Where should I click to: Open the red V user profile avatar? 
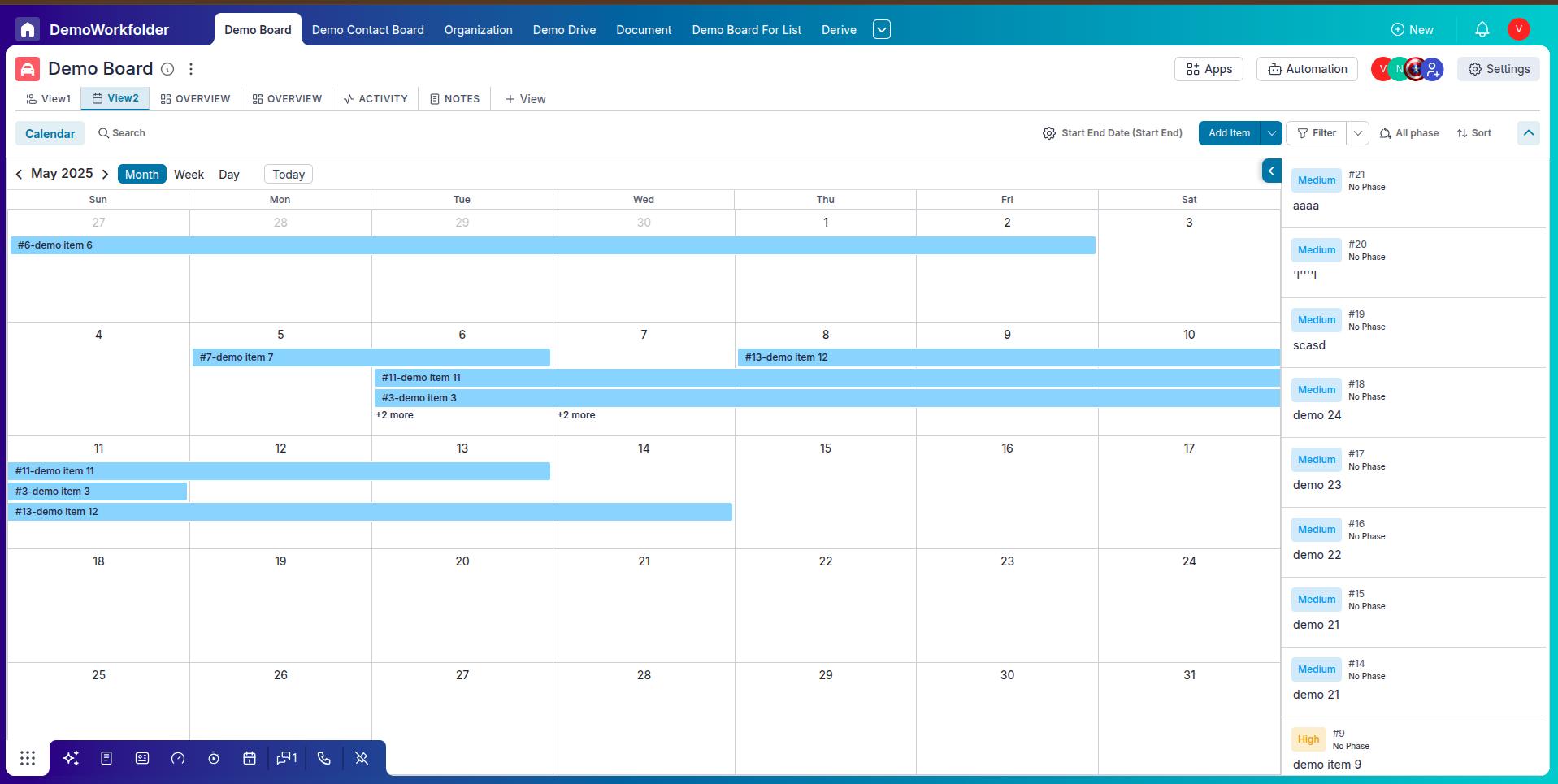pyautogui.click(x=1518, y=29)
